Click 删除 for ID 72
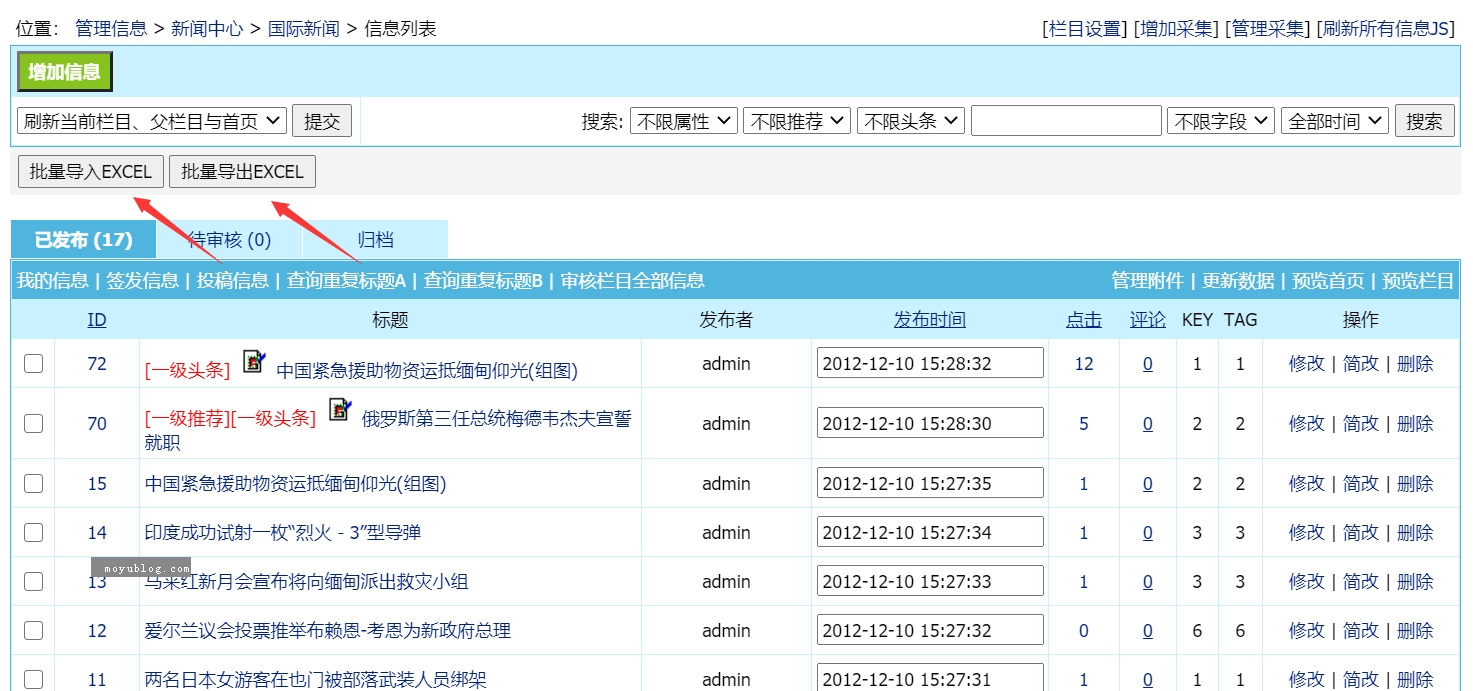This screenshot has width=1473, height=691. [x=1415, y=363]
